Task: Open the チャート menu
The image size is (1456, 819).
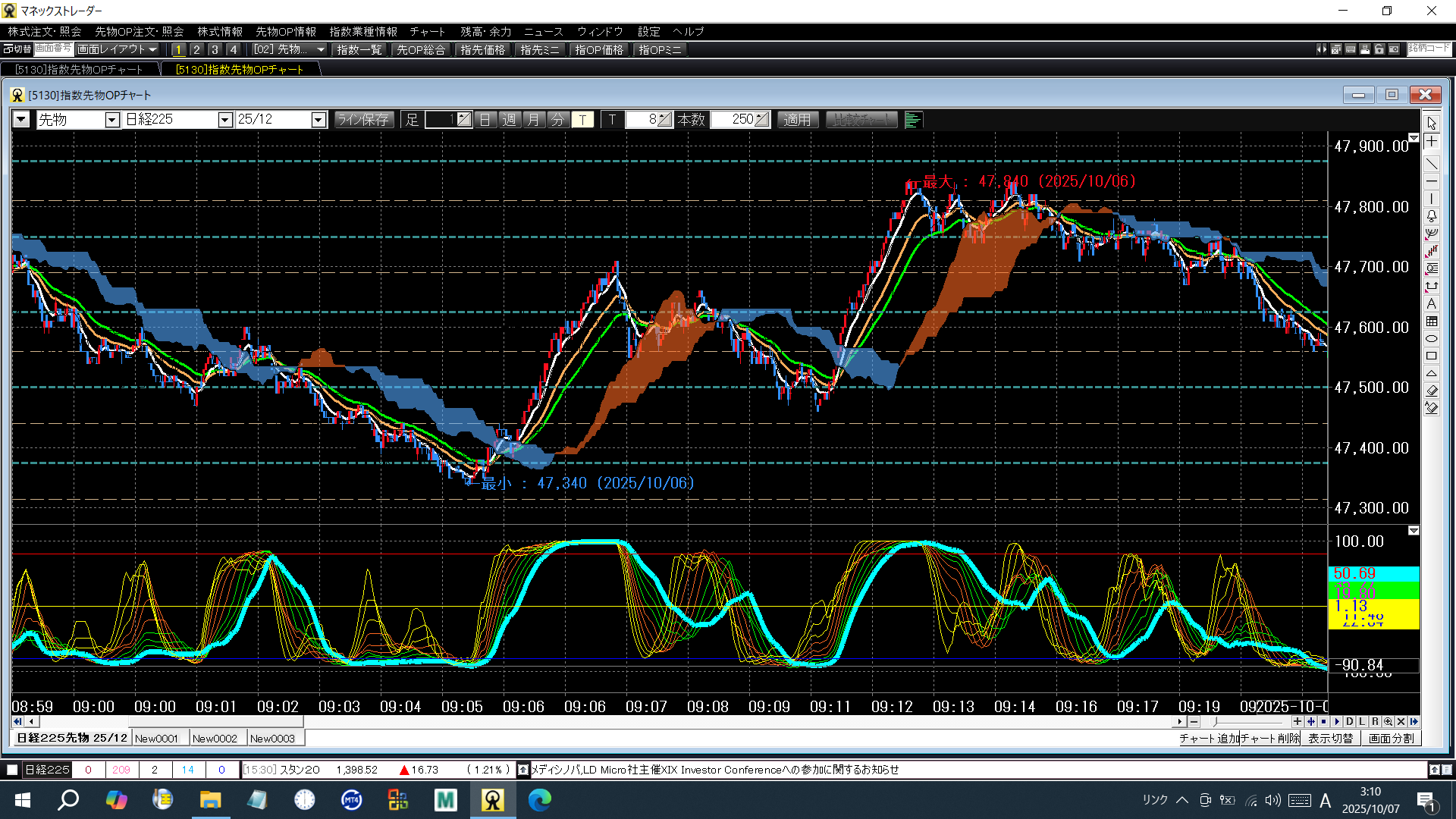Action: [x=427, y=31]
